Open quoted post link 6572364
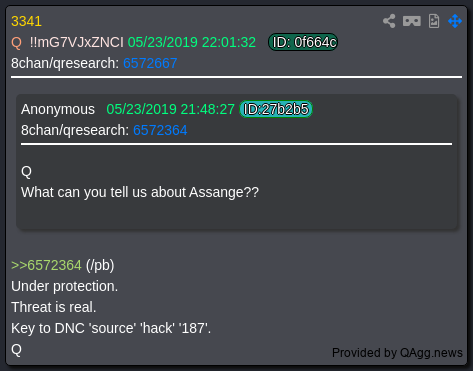The height and width of the screenshot is (371, 473). (160, 130)
